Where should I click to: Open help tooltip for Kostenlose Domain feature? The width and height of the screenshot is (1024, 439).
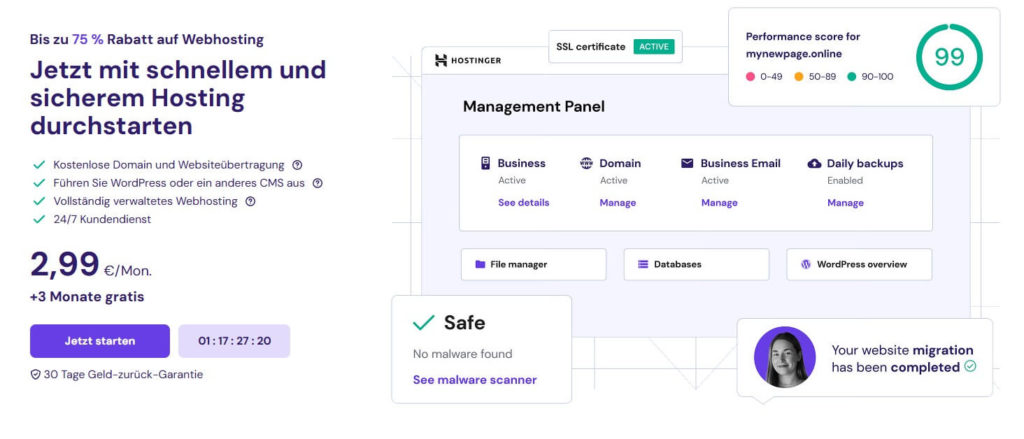coord(297,165)
